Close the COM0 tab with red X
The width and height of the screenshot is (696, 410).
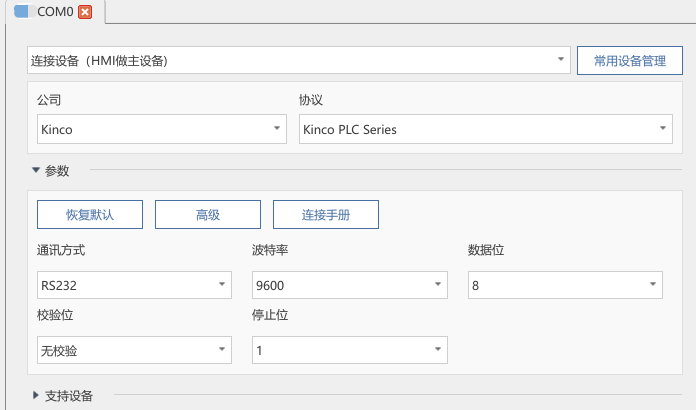click(85, 12)
